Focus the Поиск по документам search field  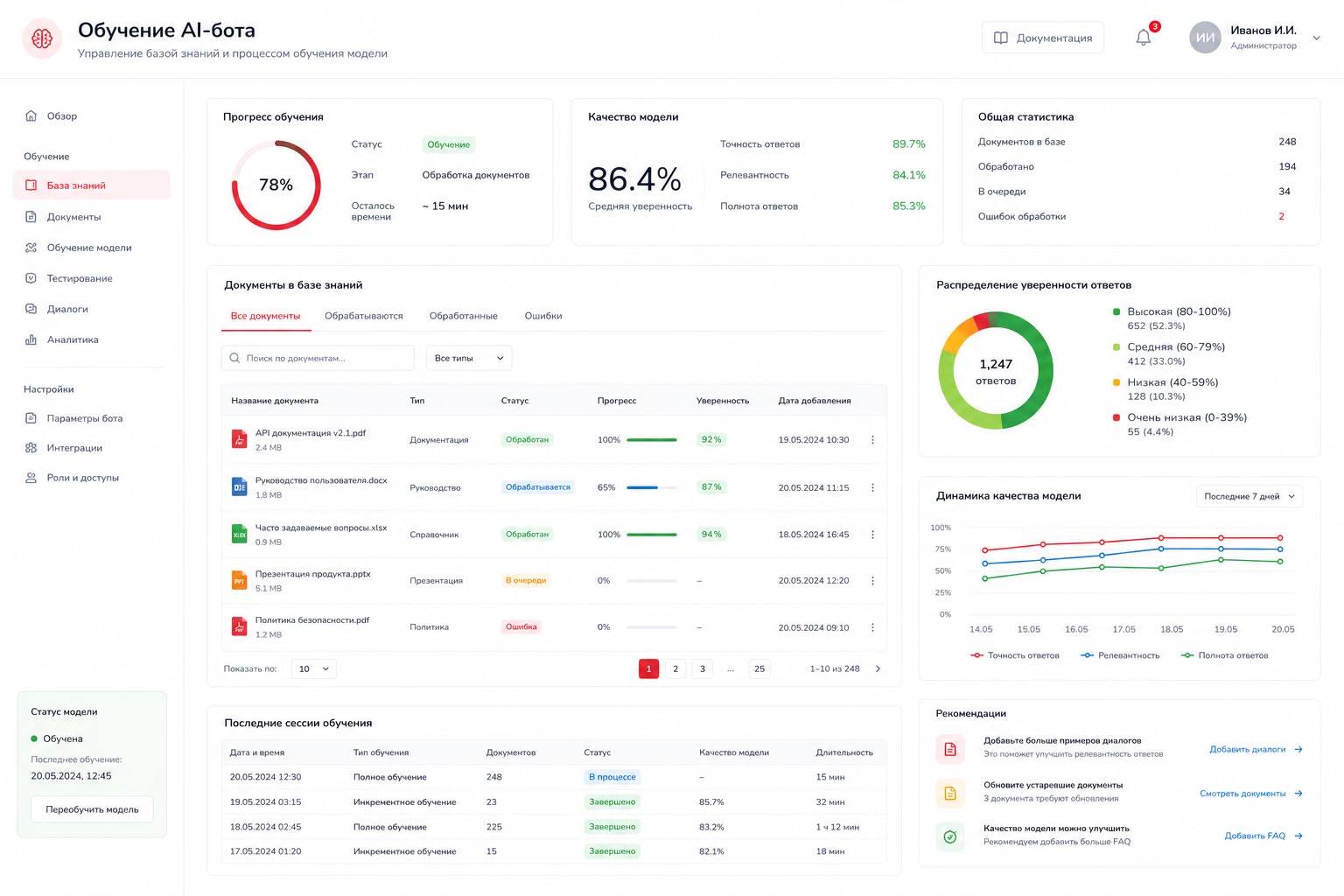pyautogui.click(x=318, y=358)
